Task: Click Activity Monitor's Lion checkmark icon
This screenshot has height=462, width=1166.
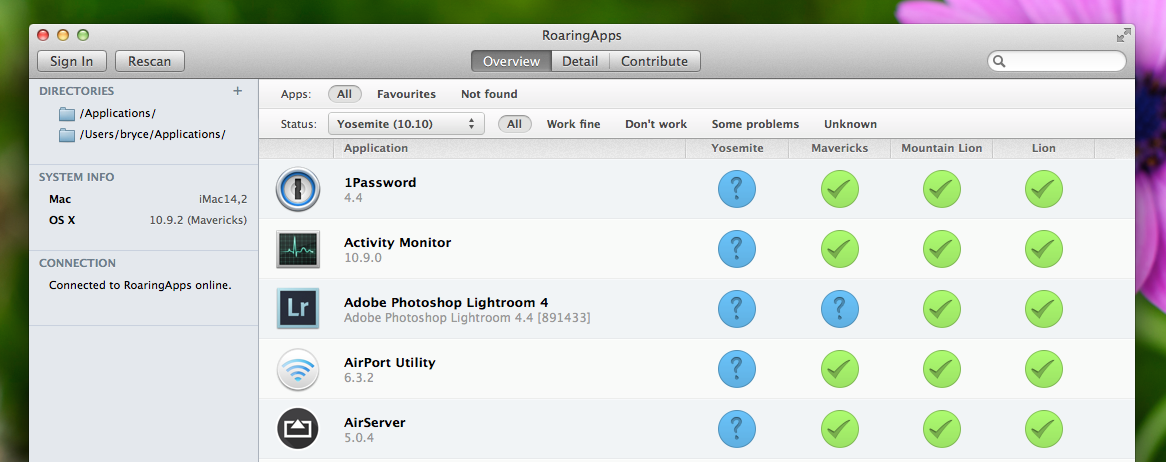Action: (x=1043, y=249)
